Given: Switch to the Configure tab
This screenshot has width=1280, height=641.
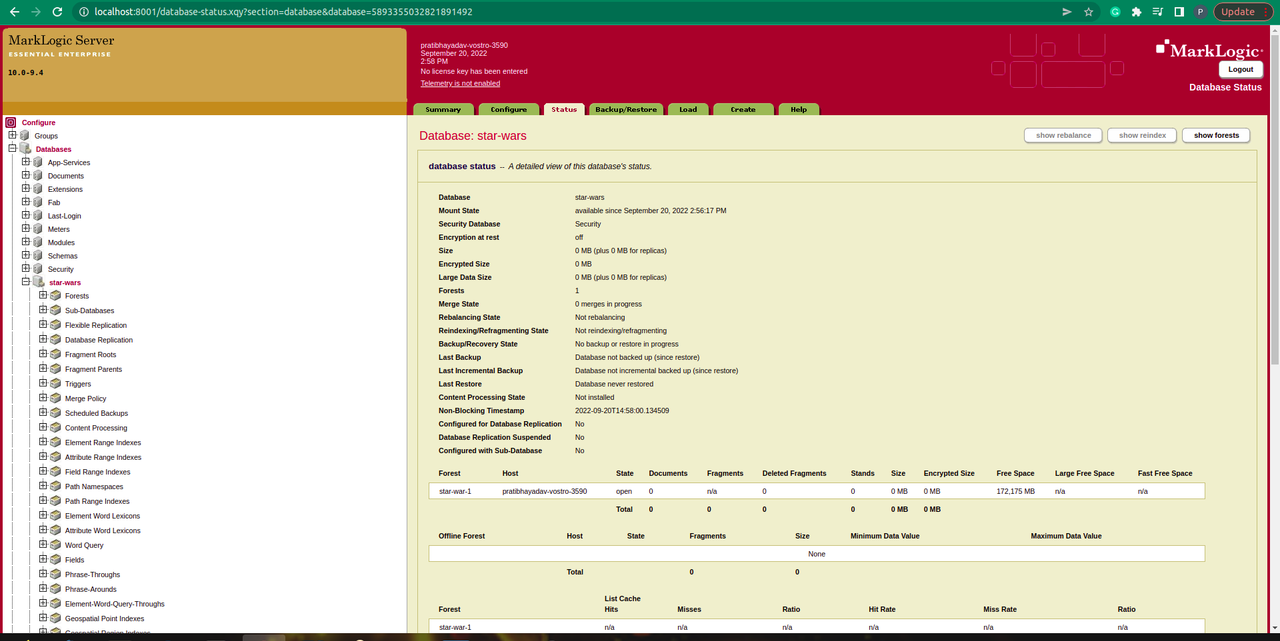Looking at the screenshot, I should coord(509,109).
